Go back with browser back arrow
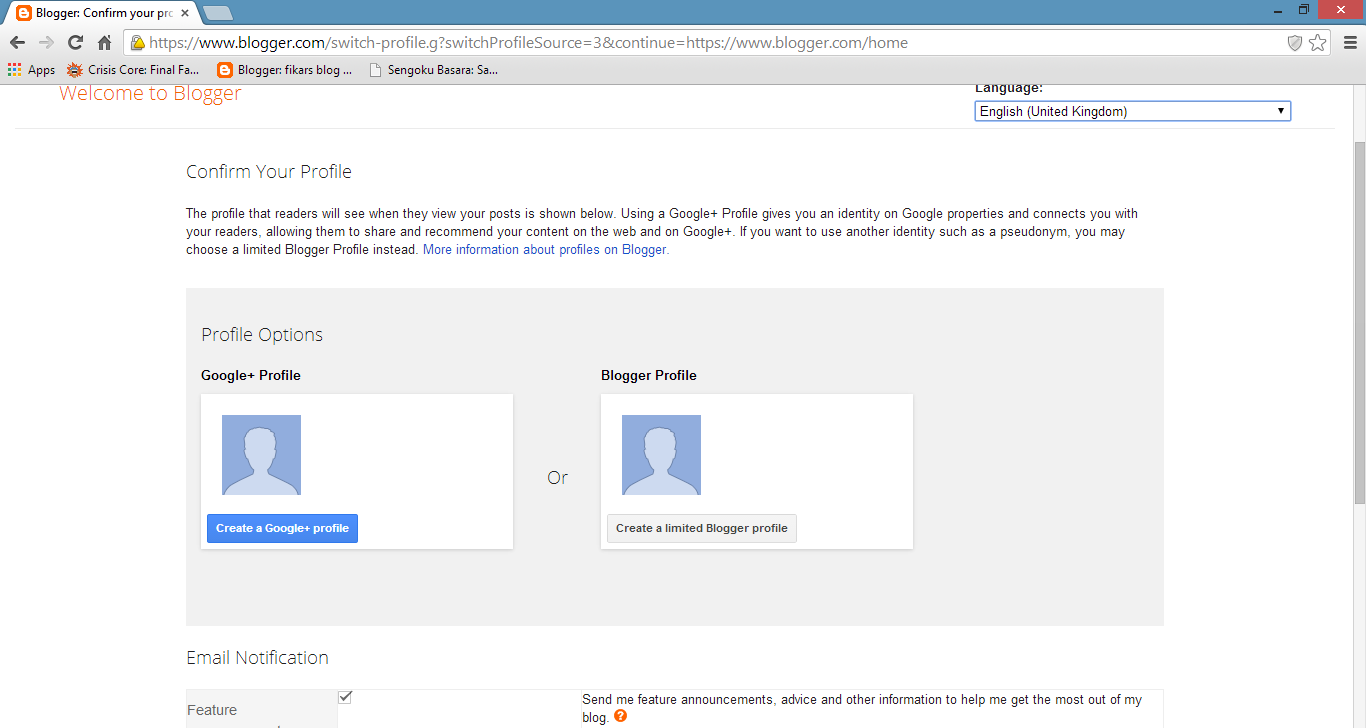The height and width of the screenshot is (728, 1366). pyautogui.click(x=17, y=43)
